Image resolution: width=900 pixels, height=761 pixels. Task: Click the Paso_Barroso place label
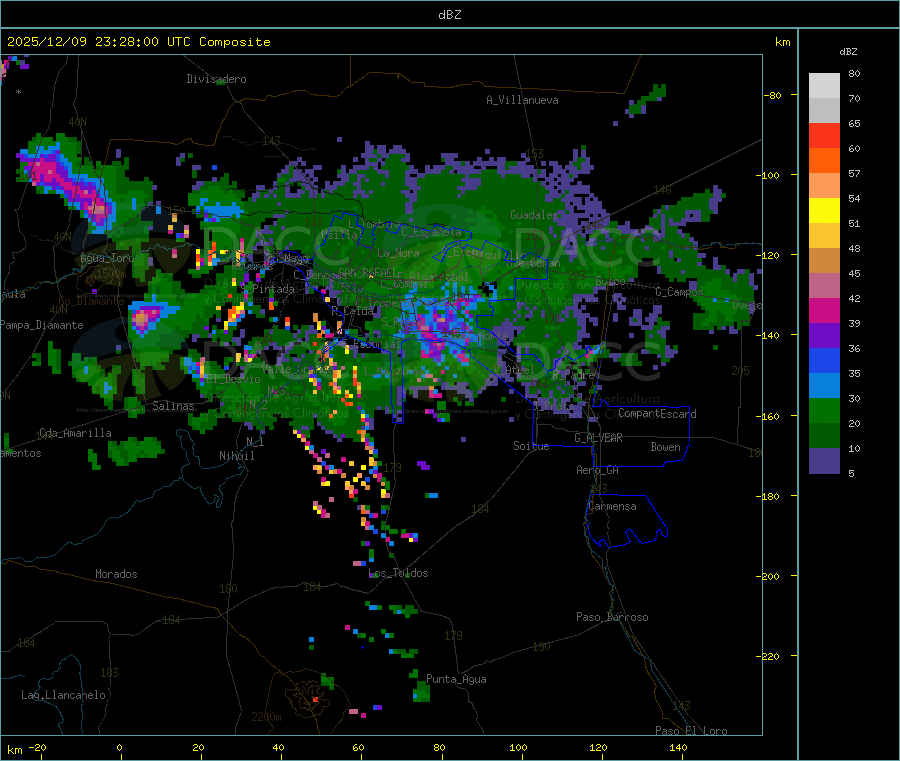point(612,617)
